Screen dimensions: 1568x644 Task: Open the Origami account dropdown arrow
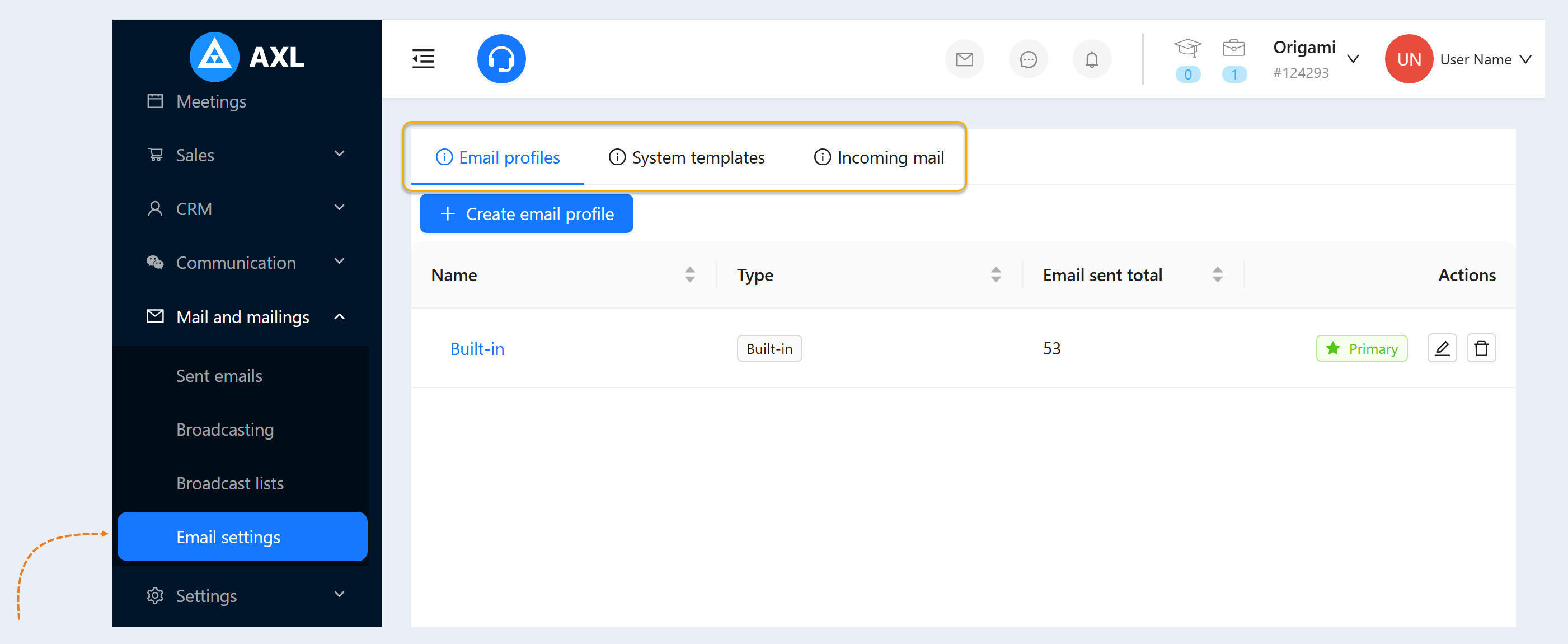[1353, 59]
